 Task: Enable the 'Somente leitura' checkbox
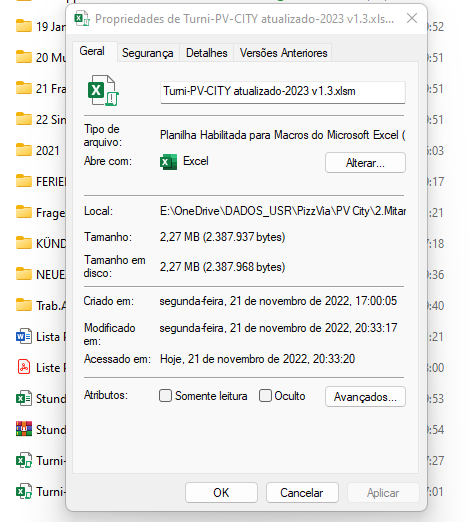tap(165, 396)
